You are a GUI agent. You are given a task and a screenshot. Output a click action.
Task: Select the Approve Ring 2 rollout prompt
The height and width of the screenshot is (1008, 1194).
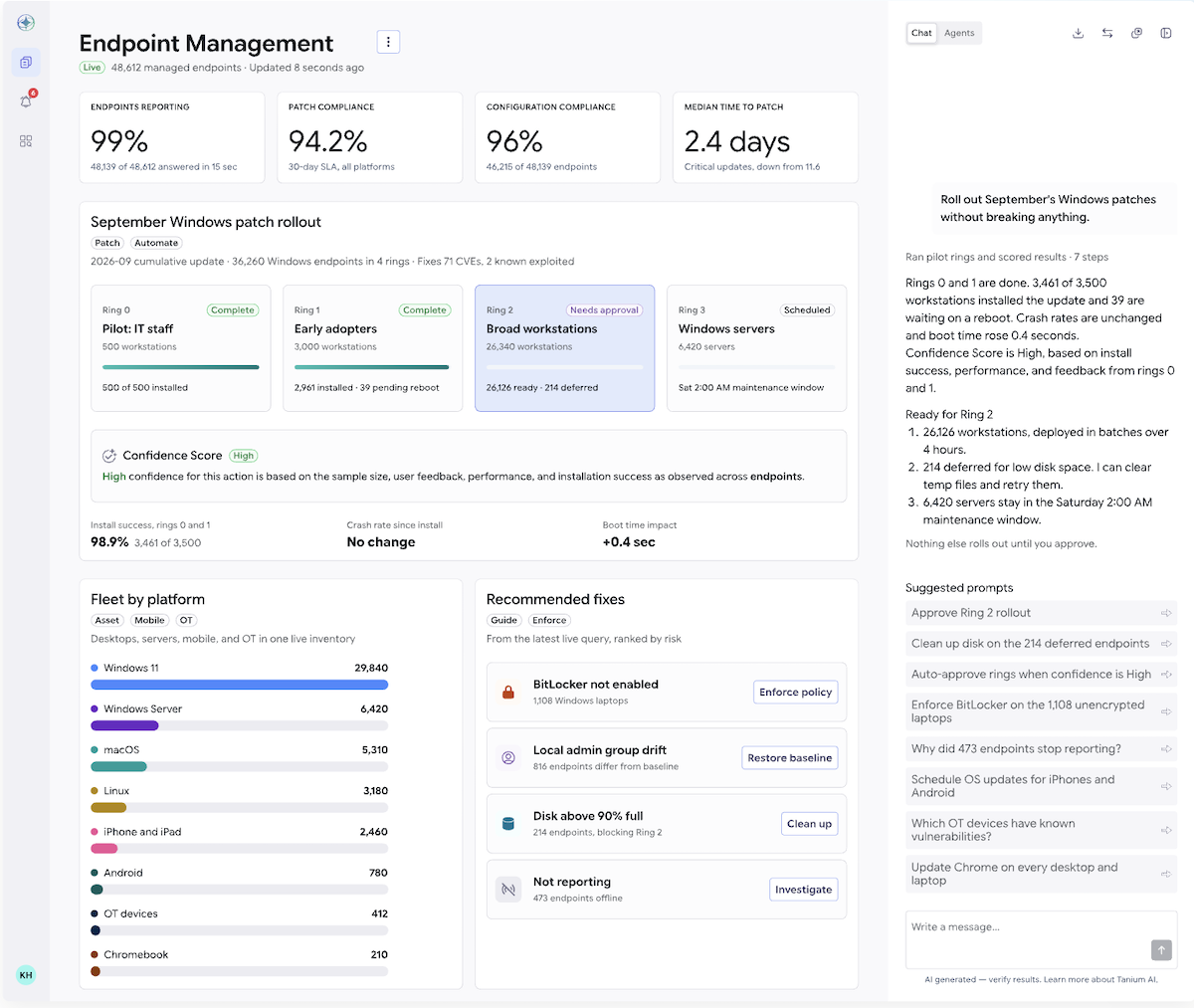pyautogui.click(x=1042, y=613)
